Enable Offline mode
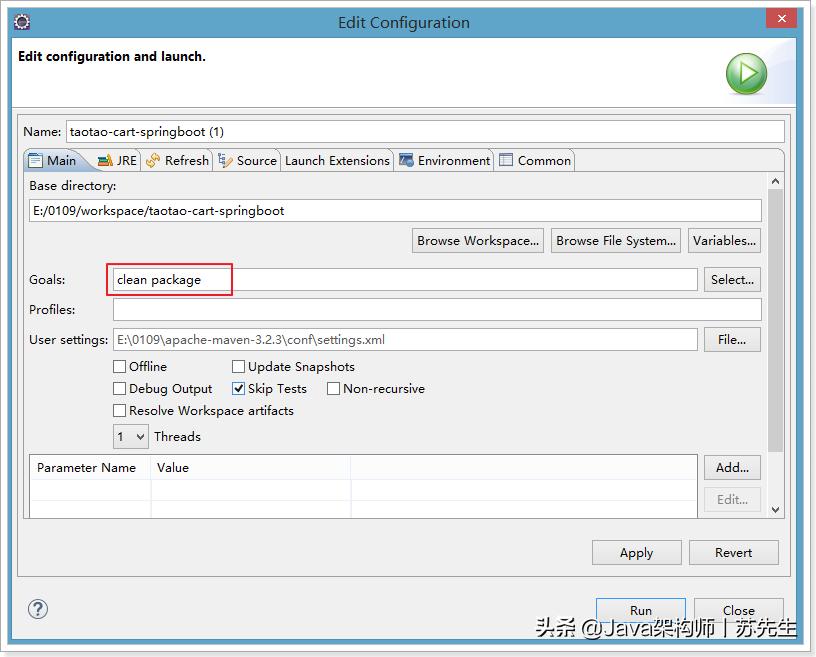This screenshot has width=816, height=657. [119, 366]
